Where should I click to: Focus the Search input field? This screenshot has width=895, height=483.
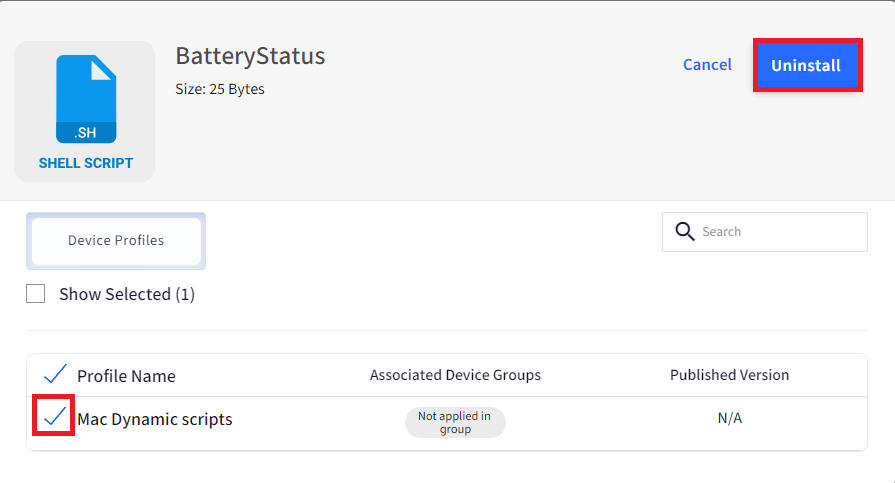[765, 232]
